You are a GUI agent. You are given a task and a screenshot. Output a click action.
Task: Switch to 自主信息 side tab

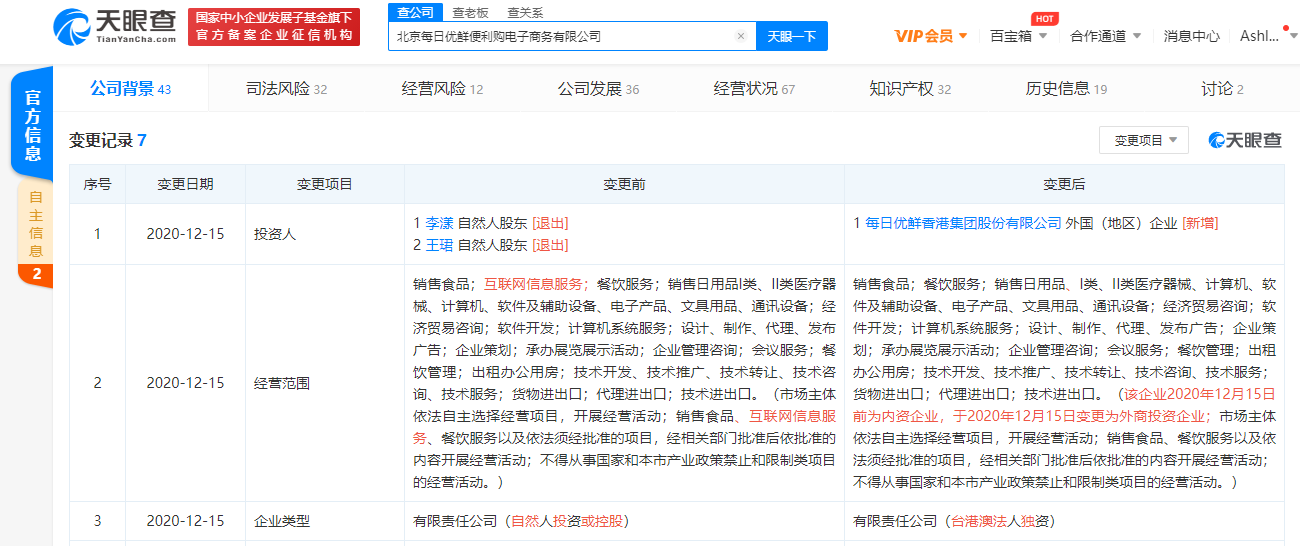[x=35, y=224]
